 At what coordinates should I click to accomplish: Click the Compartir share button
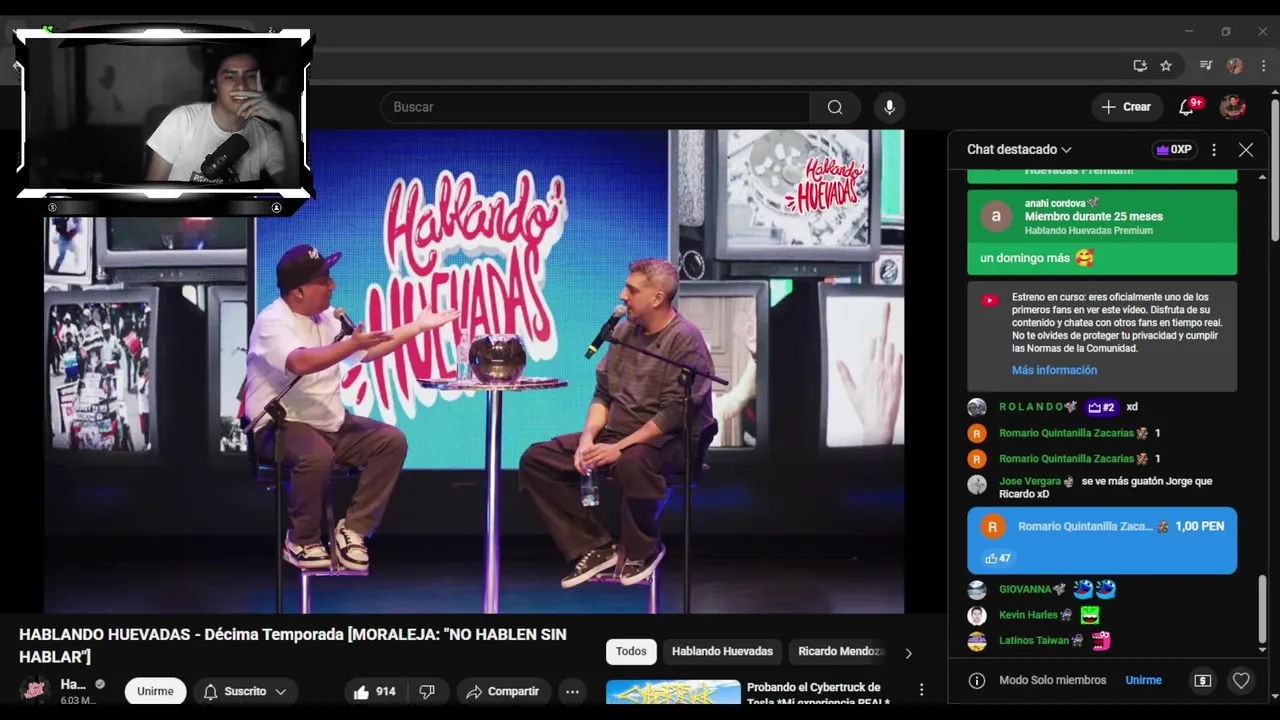click(503, 691)
